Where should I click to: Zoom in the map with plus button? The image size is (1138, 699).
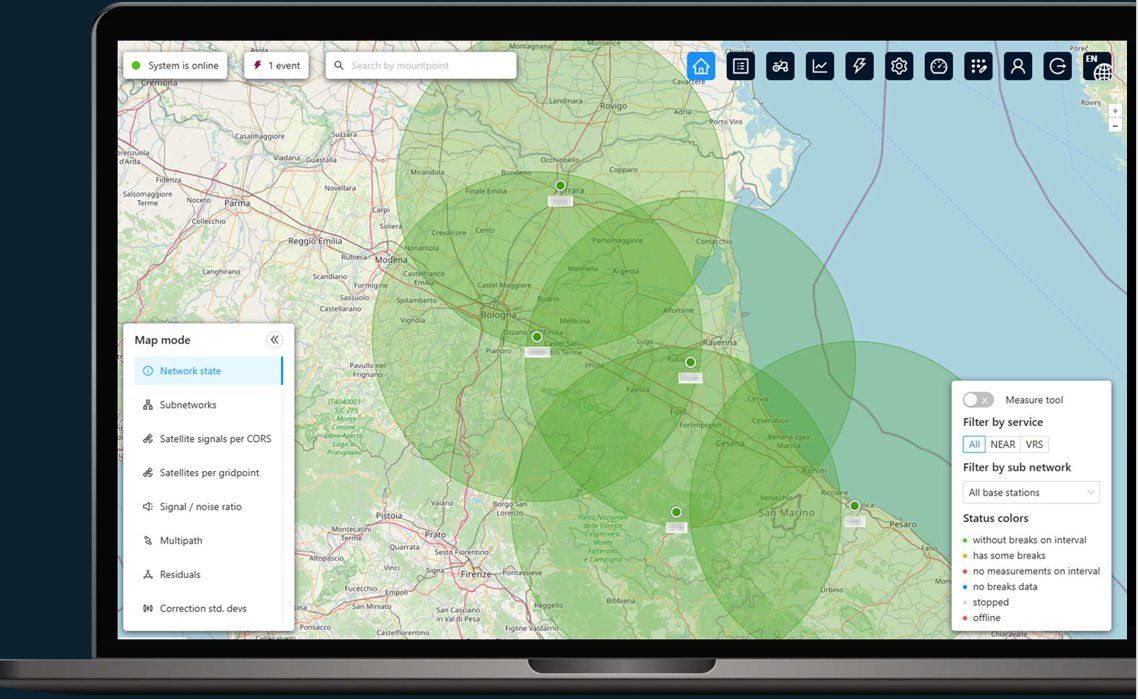(x=1116, y=111)
